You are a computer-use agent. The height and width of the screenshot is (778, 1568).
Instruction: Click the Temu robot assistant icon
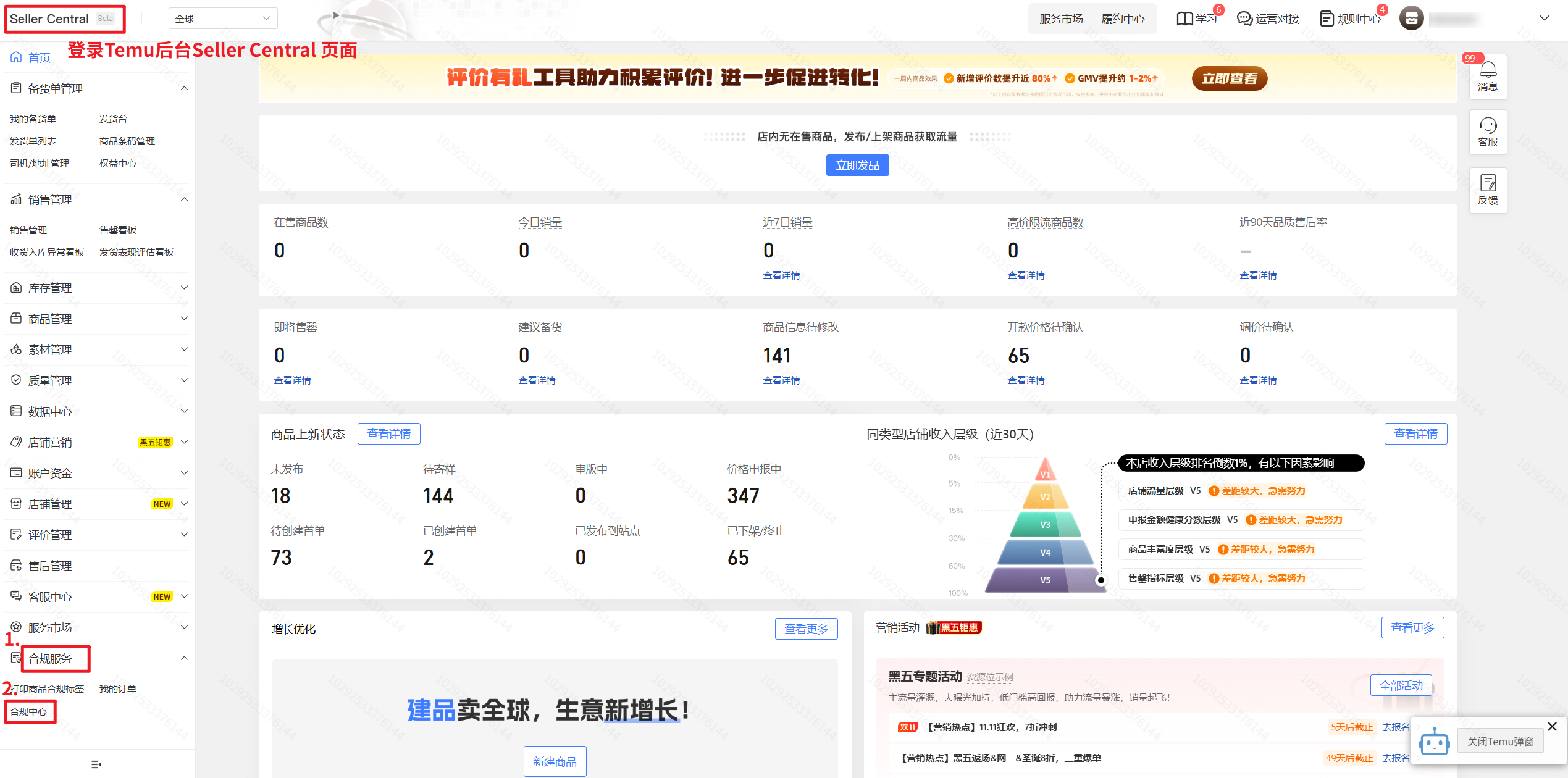1434,742
